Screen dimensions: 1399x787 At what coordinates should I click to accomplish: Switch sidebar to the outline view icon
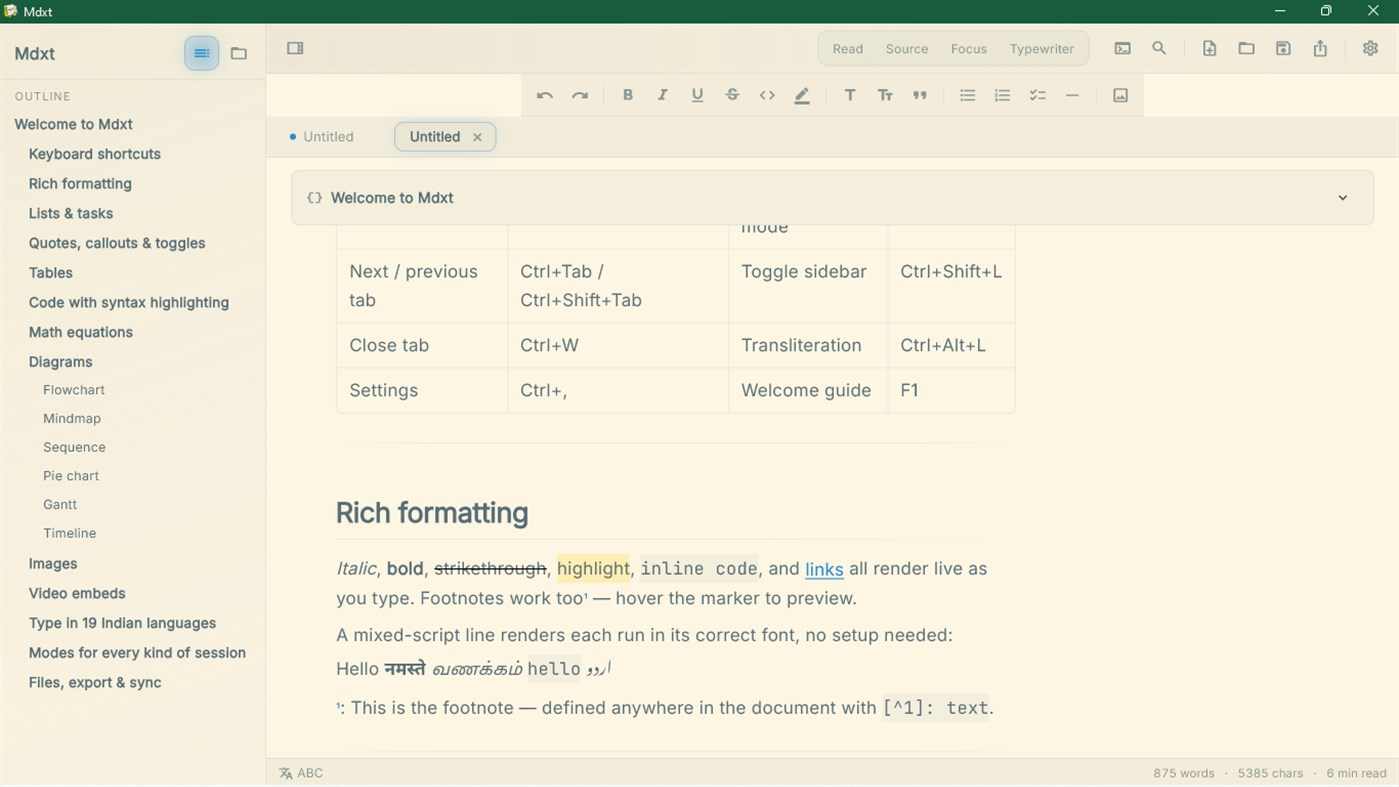tap(201, 53)
